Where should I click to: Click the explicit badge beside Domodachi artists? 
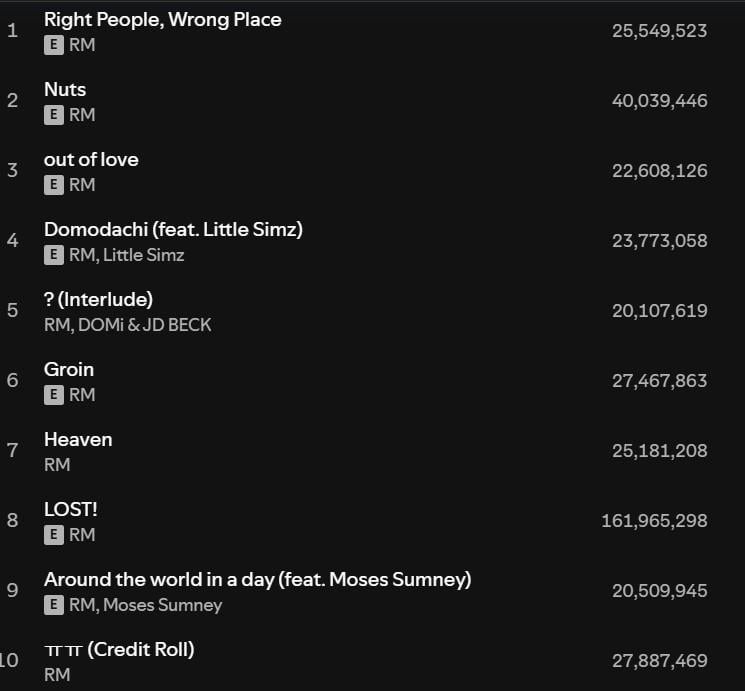tap(54, 255)
